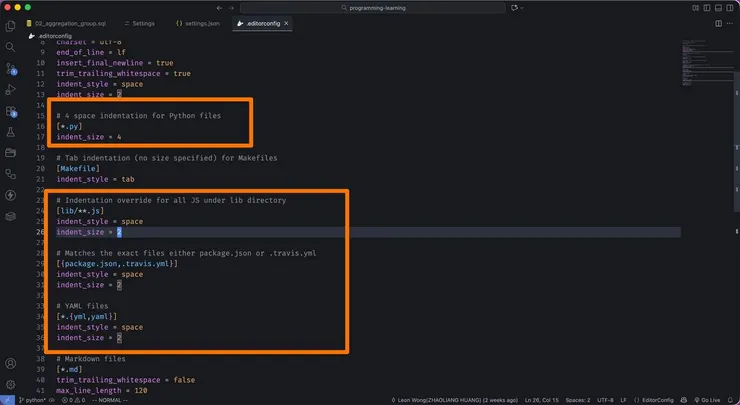Click line number 26 in gutter

(40, 232)
